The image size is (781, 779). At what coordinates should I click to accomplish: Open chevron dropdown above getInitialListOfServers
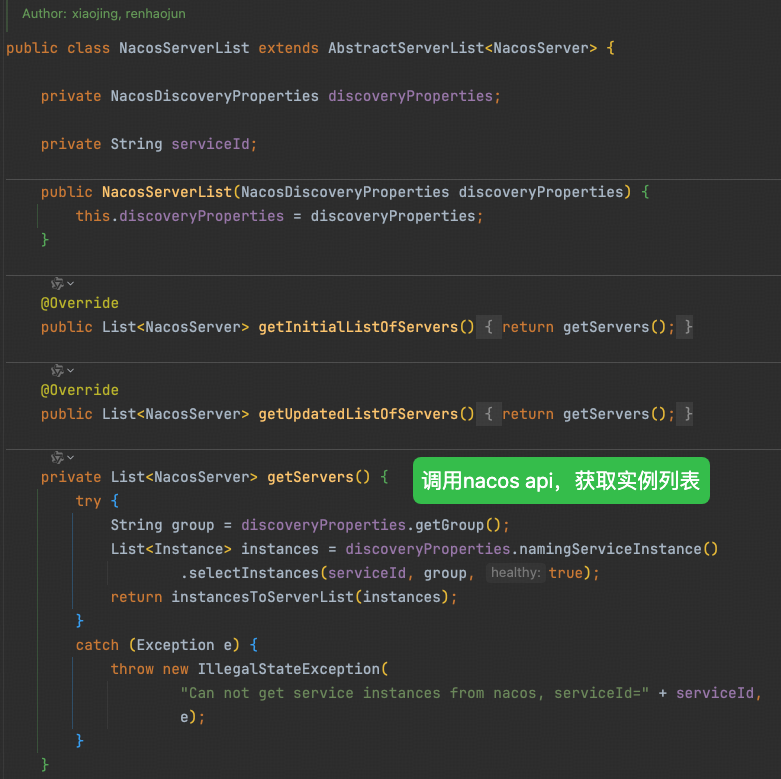tap(71, 284)
